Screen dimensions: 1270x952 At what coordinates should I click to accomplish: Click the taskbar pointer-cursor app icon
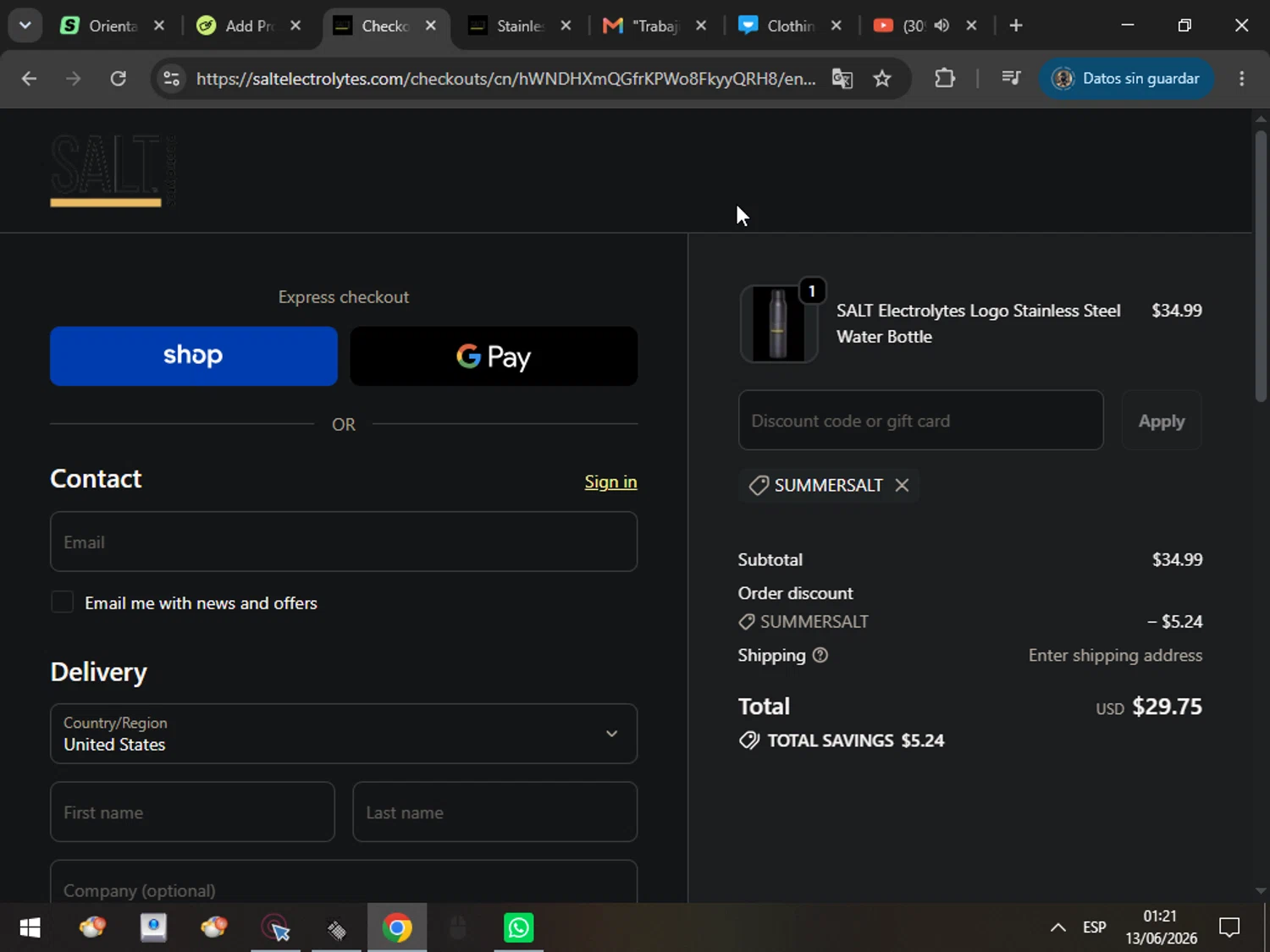click(275, 927)
